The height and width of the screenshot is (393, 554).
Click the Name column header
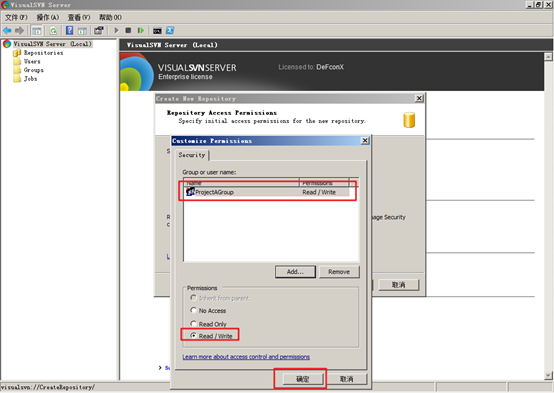pyautogui.click(x=241, y=182)
